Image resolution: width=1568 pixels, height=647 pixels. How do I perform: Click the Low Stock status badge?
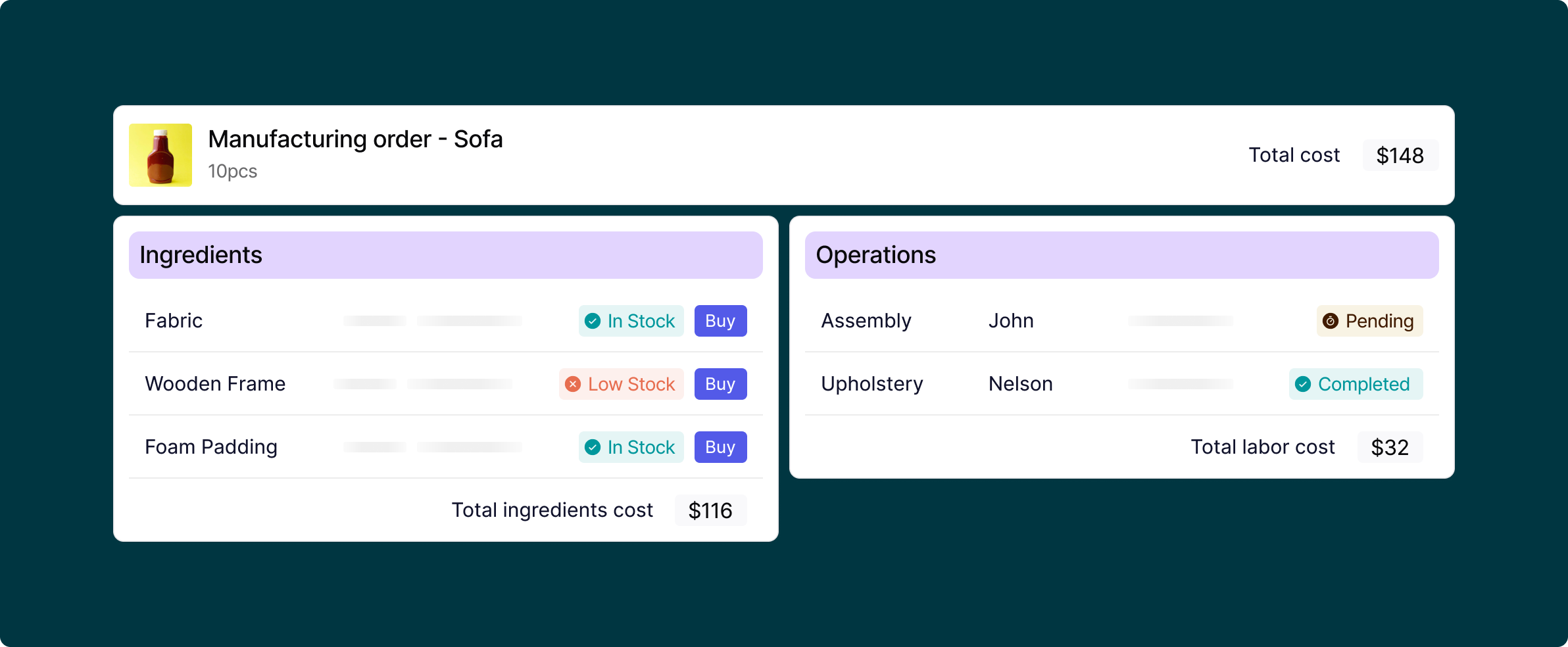tap(622, 384)
